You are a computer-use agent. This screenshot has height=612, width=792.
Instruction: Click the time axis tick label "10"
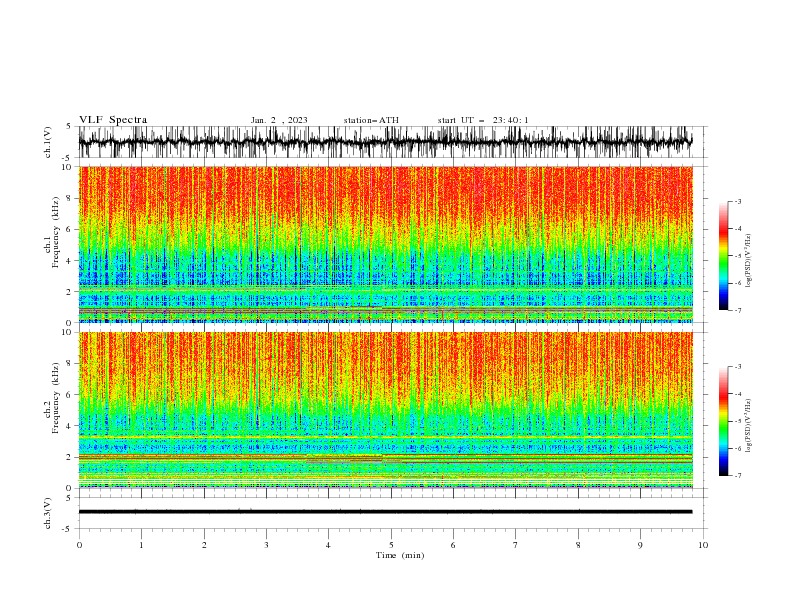click(703, 545)
